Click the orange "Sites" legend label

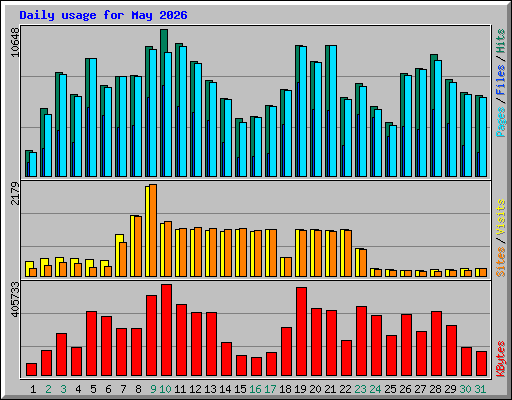(x=501, y=262)
